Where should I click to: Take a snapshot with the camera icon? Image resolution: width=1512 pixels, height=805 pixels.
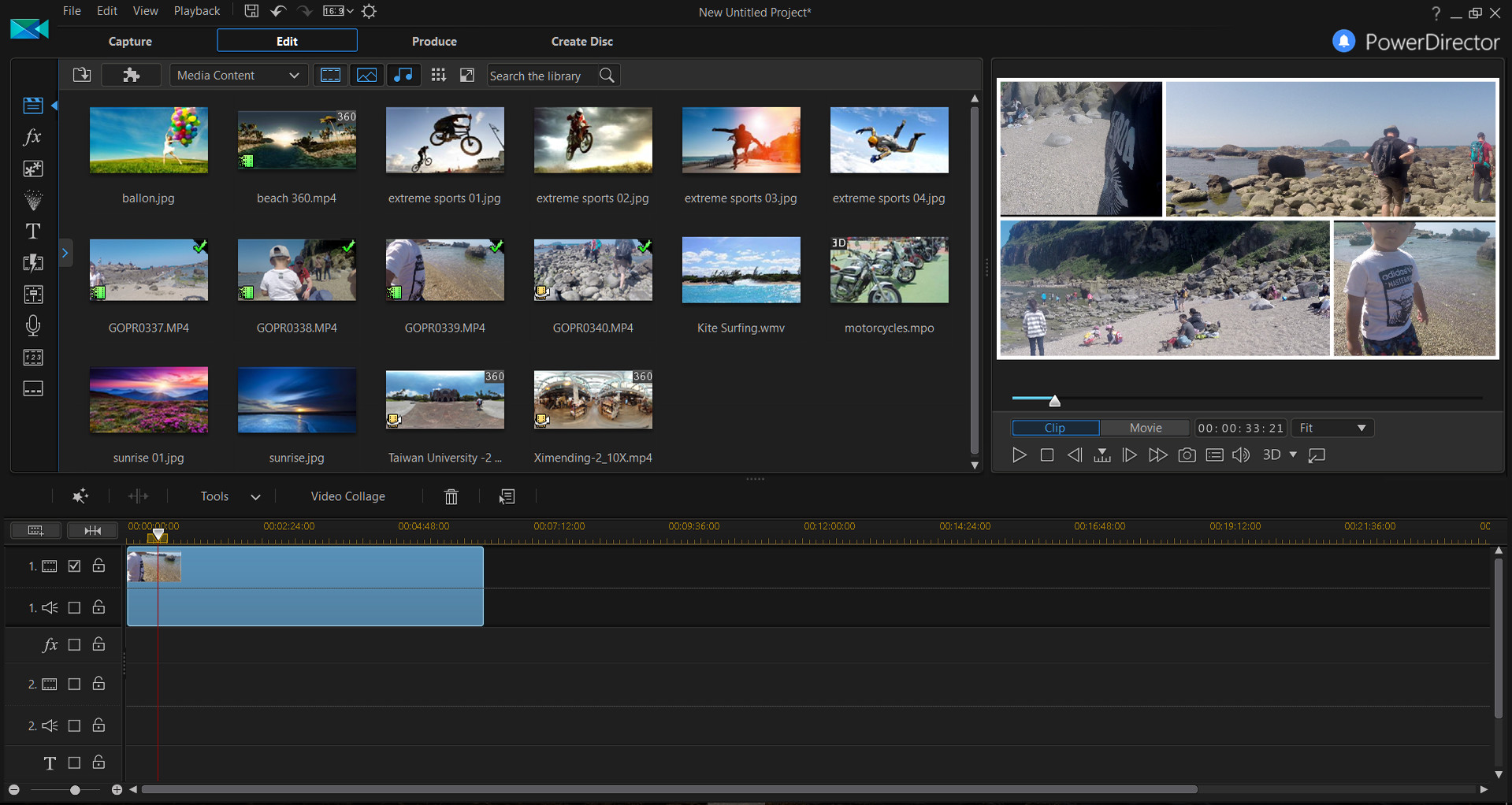(x=1187, y=454)
